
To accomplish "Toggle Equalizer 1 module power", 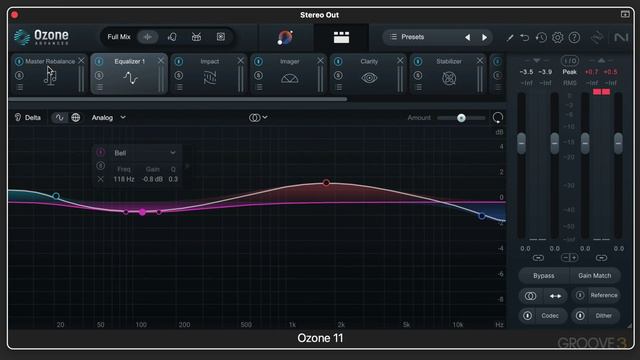I will [99, 62].
